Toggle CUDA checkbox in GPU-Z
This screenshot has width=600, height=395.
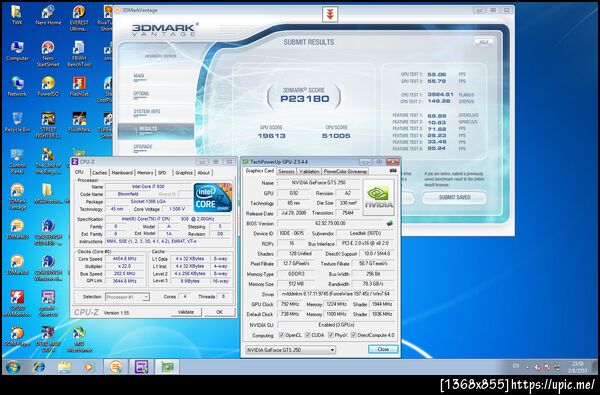[307, 335]
